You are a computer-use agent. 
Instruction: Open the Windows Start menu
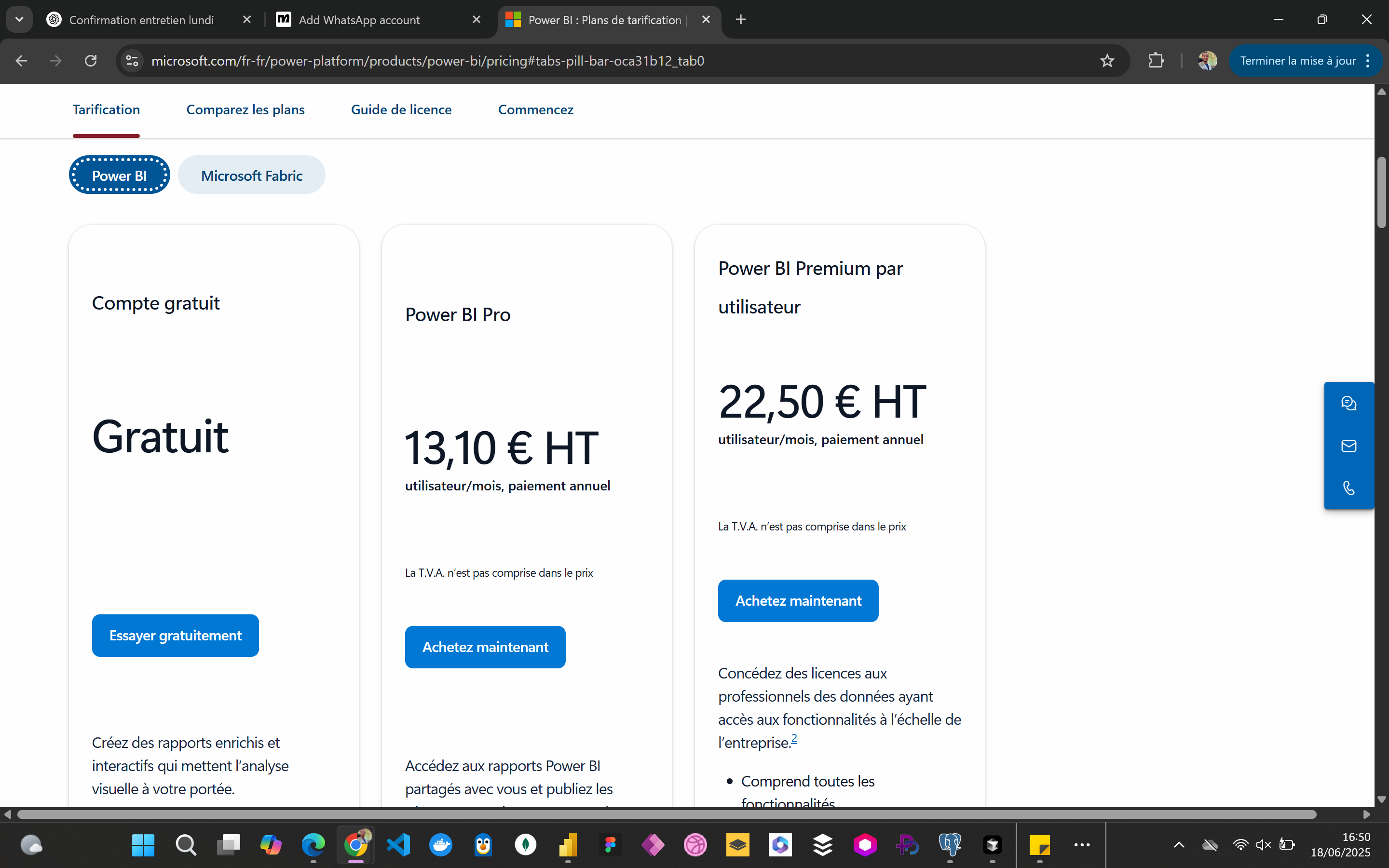143,844
